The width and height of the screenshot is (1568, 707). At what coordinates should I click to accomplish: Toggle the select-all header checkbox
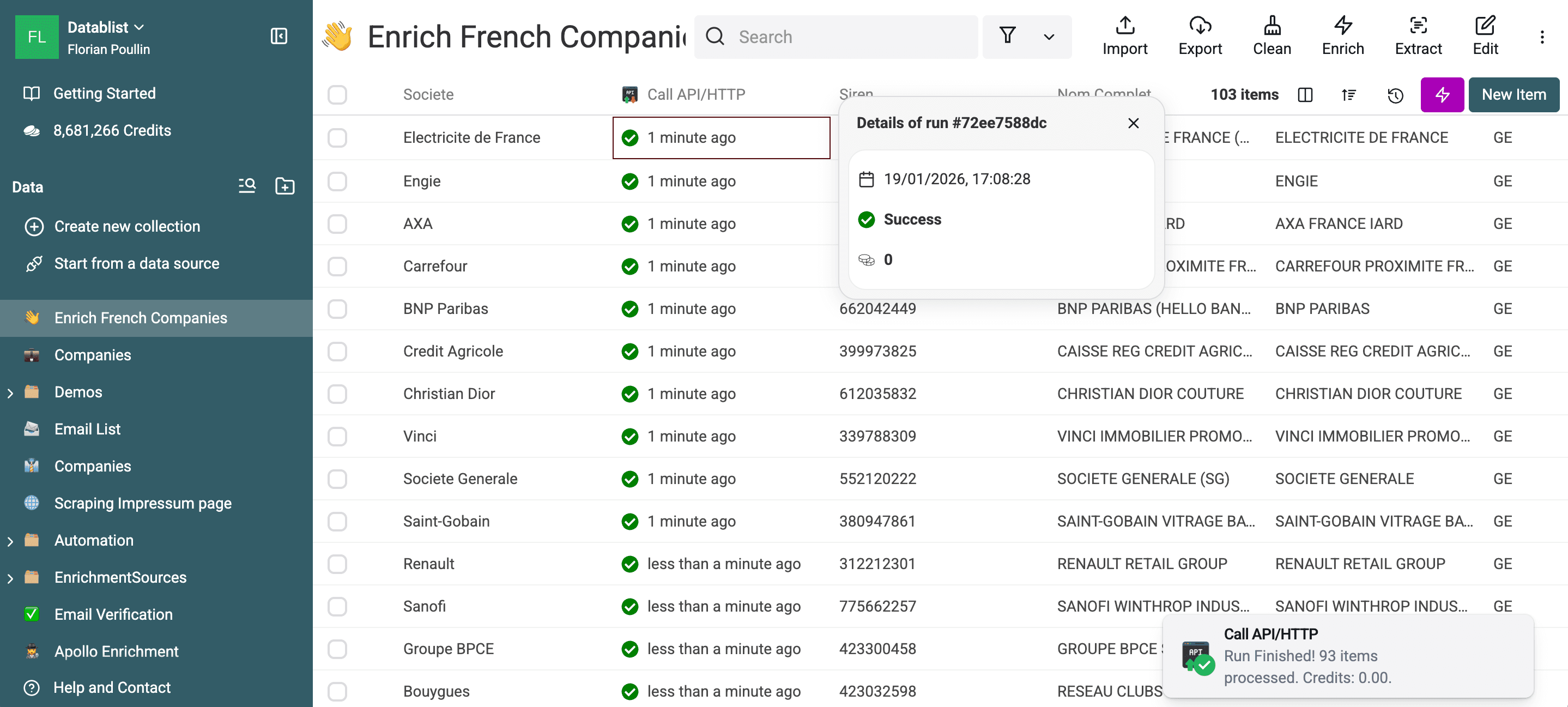point(337,94)
